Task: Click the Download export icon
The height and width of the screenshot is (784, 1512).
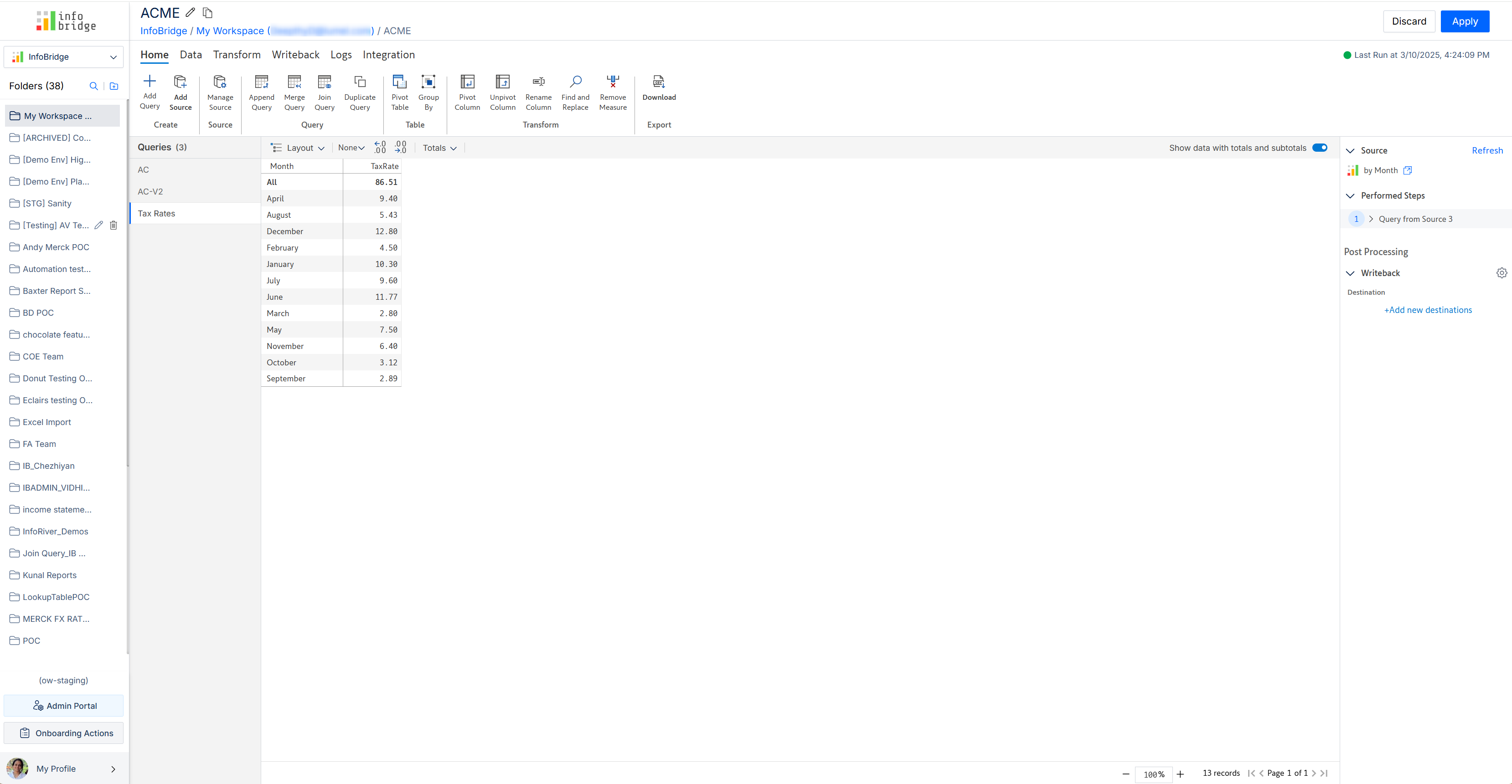Action: pos(659,82)
